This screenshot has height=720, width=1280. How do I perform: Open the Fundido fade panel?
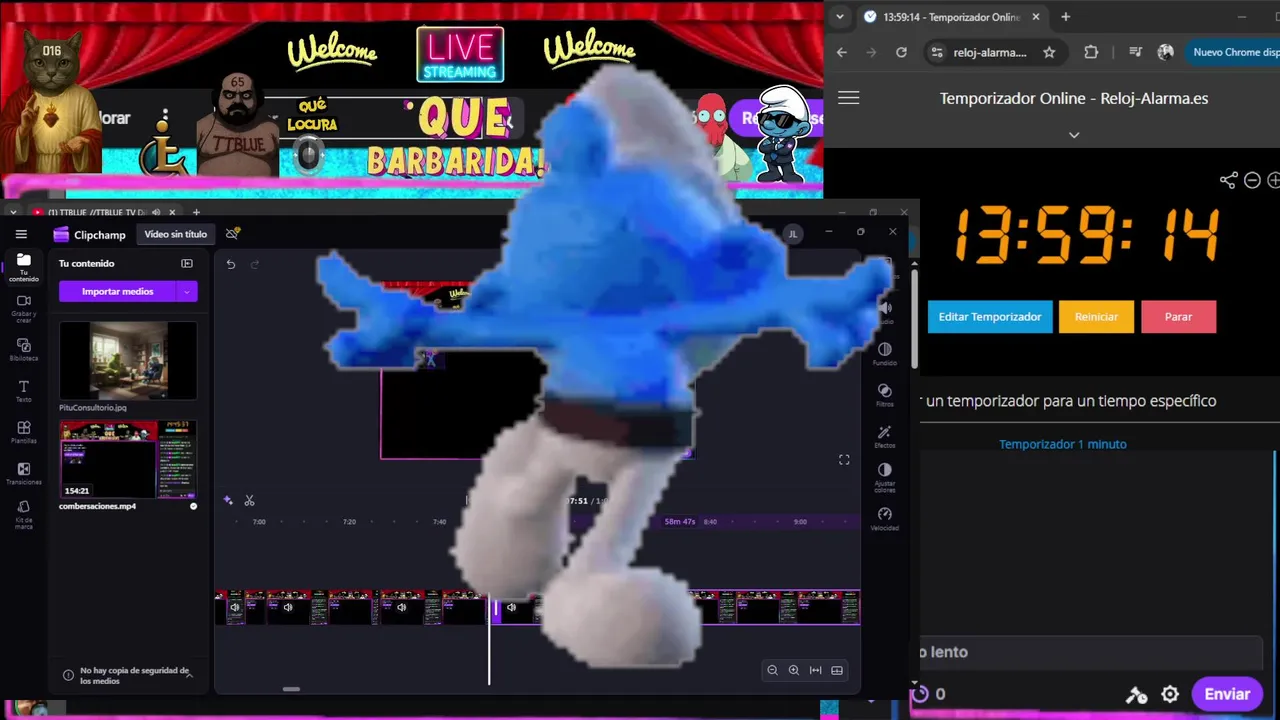coord(884,354)
